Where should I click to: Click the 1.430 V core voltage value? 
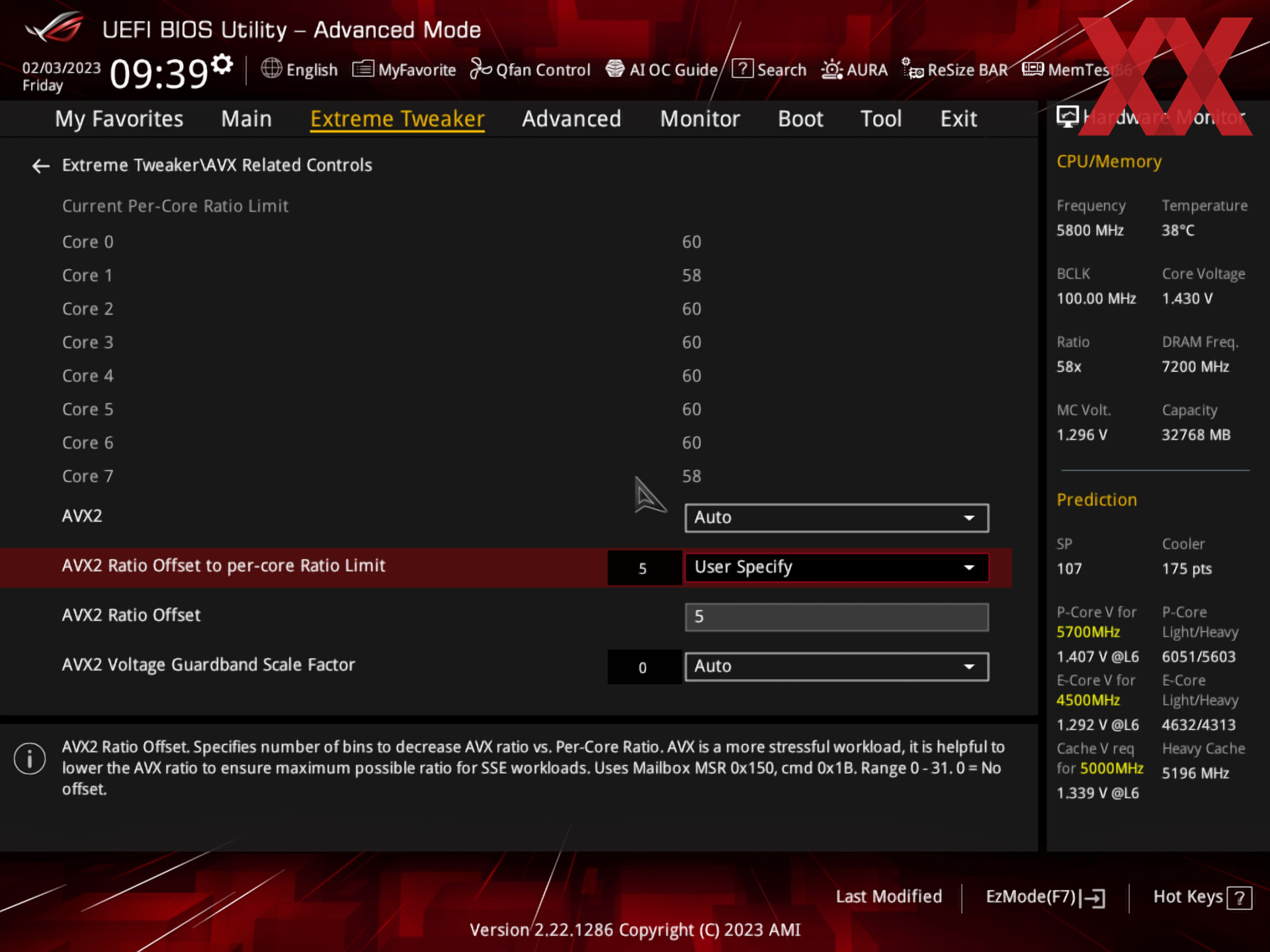click(x=1187, y=298)
